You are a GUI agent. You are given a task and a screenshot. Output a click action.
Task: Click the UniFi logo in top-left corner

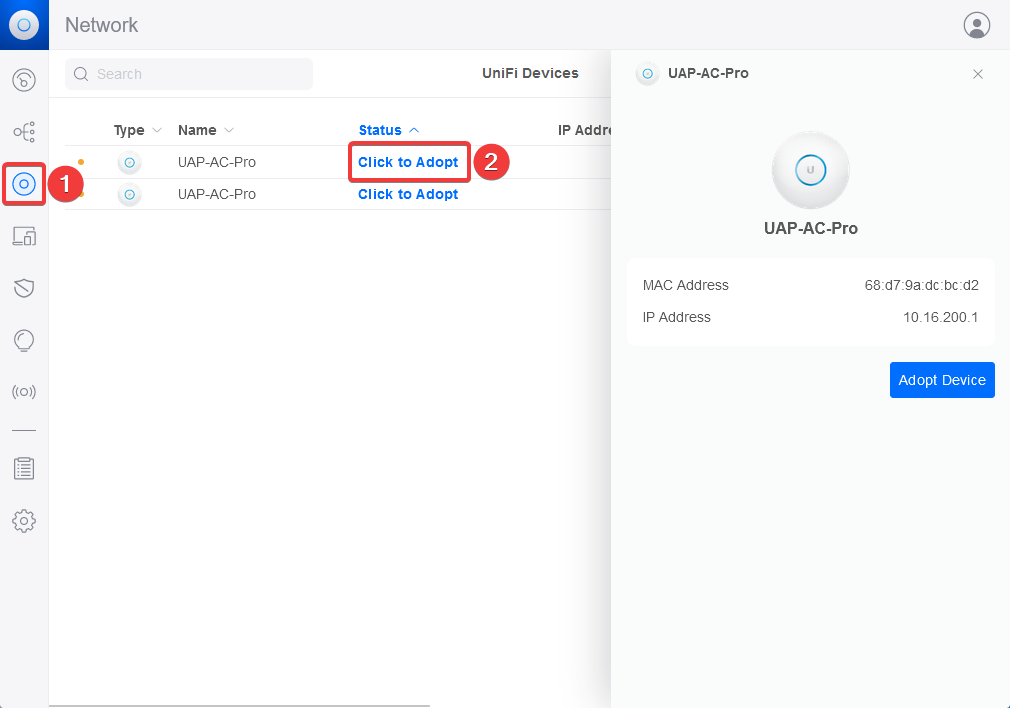pos(24,24)
